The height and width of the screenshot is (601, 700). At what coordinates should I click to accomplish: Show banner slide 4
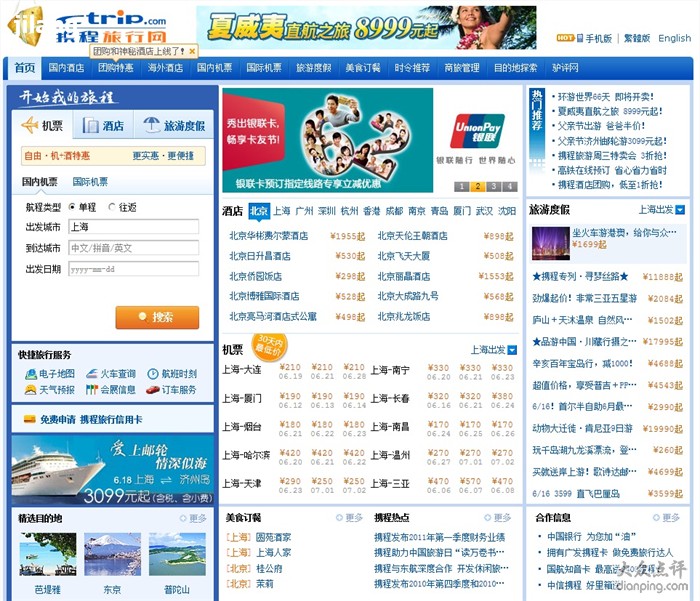click(x=509, y=186)
